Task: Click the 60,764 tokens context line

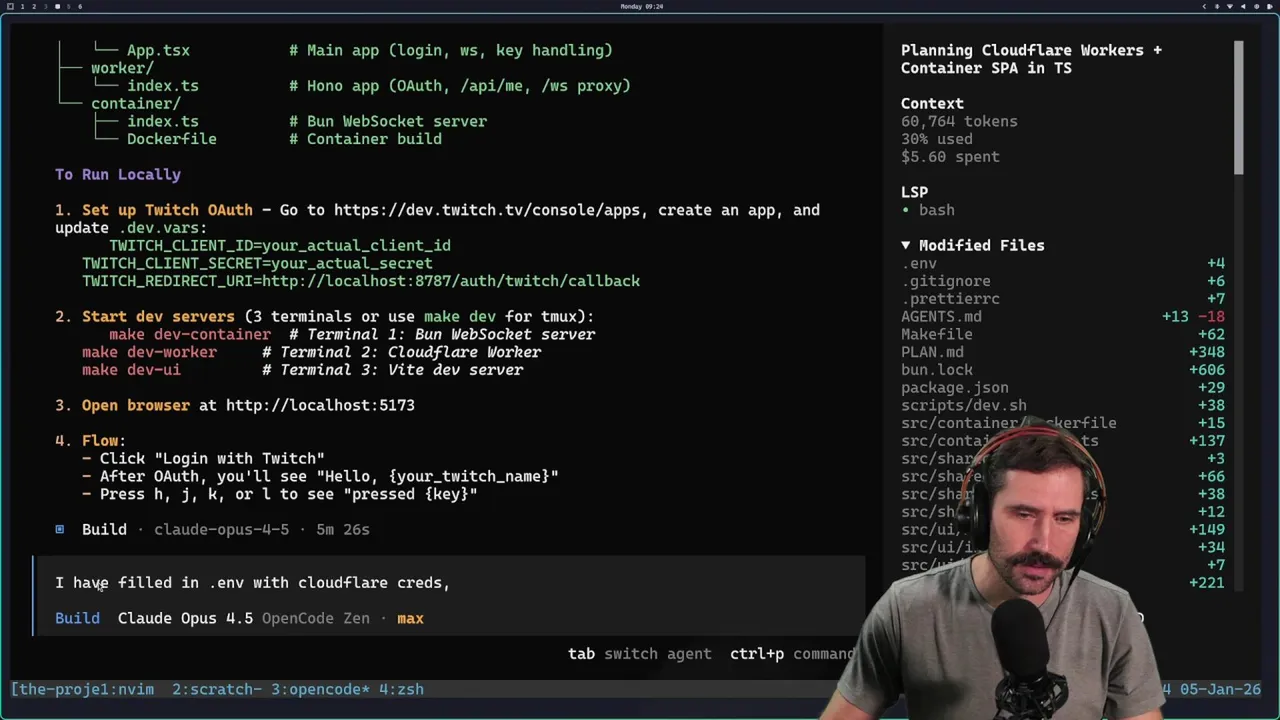Action: [x=959, y=121]
